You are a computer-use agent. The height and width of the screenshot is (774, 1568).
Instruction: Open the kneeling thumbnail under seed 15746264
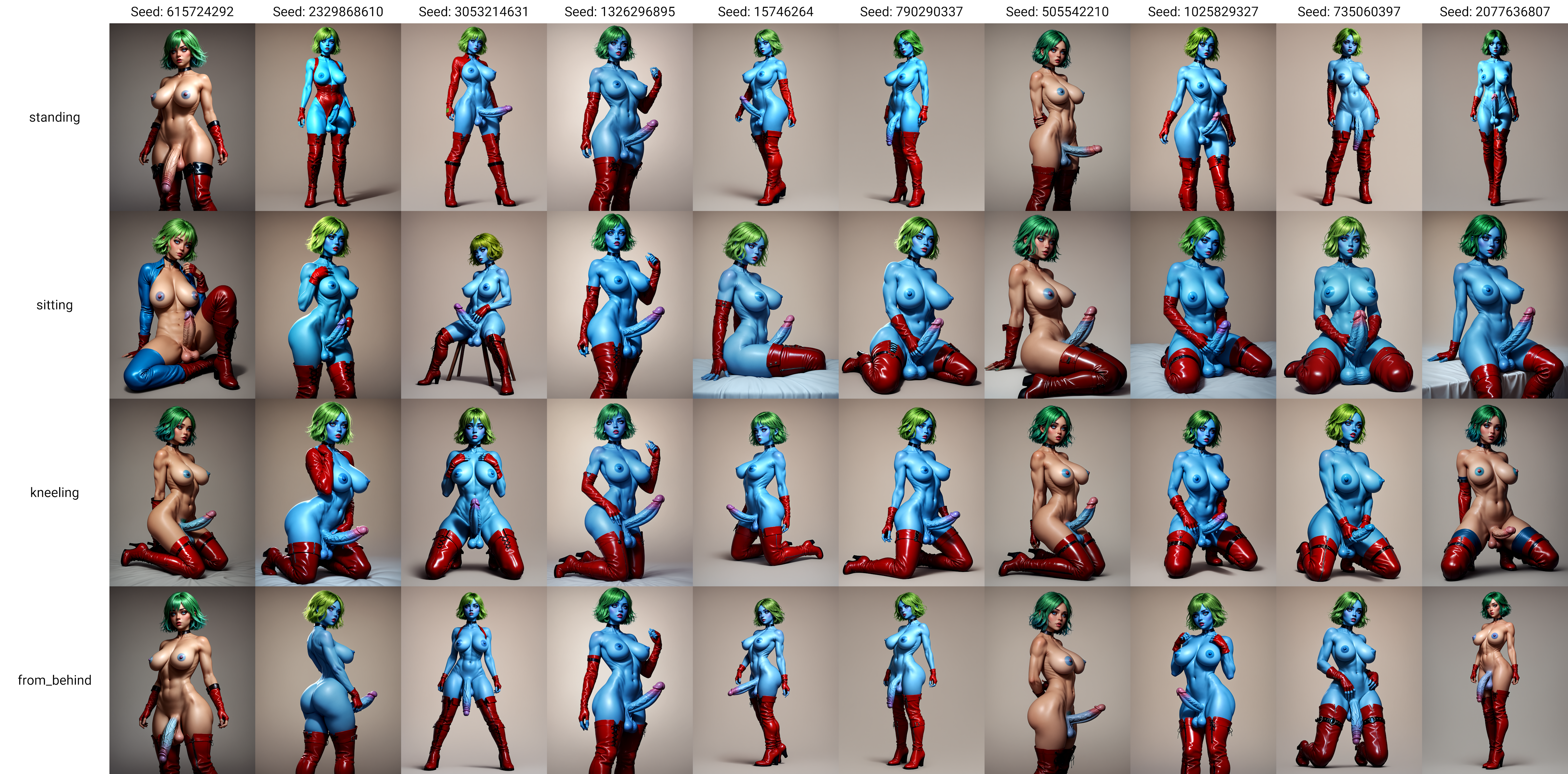click(765, 492)
